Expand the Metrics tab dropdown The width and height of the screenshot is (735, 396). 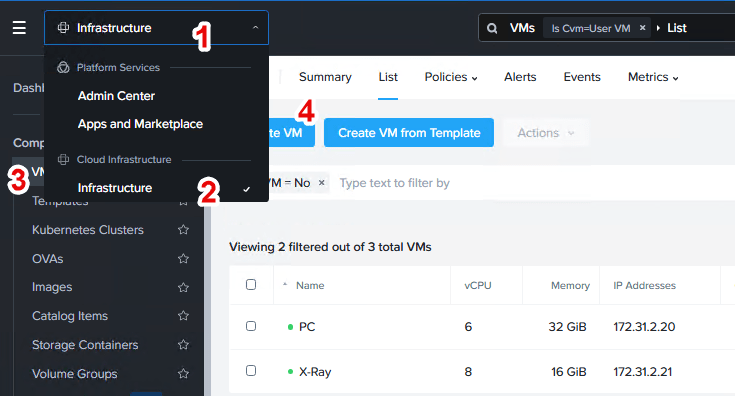[653, 77]
